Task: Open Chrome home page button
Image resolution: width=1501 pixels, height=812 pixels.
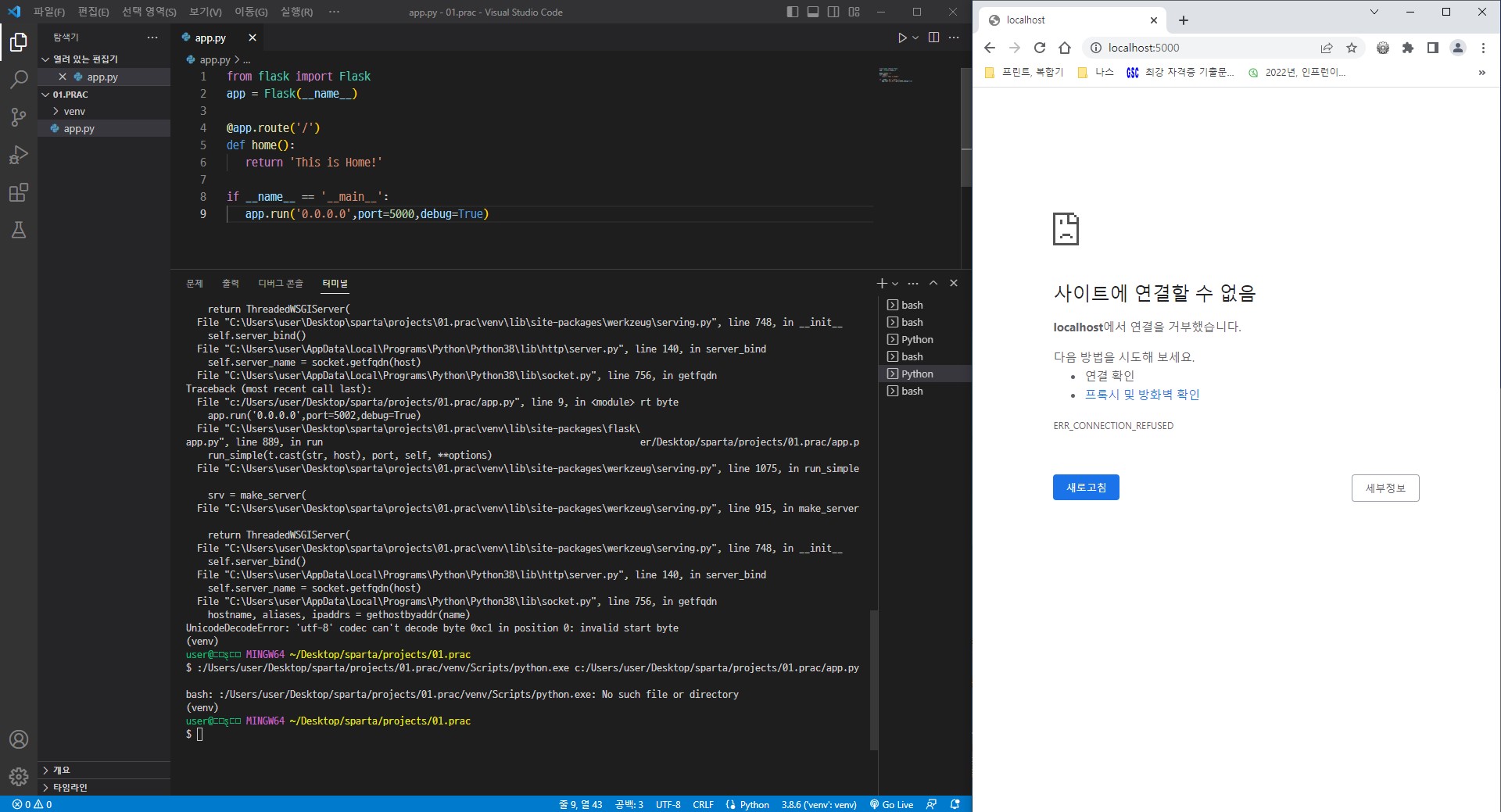Action: click(x=1065, y=48)
